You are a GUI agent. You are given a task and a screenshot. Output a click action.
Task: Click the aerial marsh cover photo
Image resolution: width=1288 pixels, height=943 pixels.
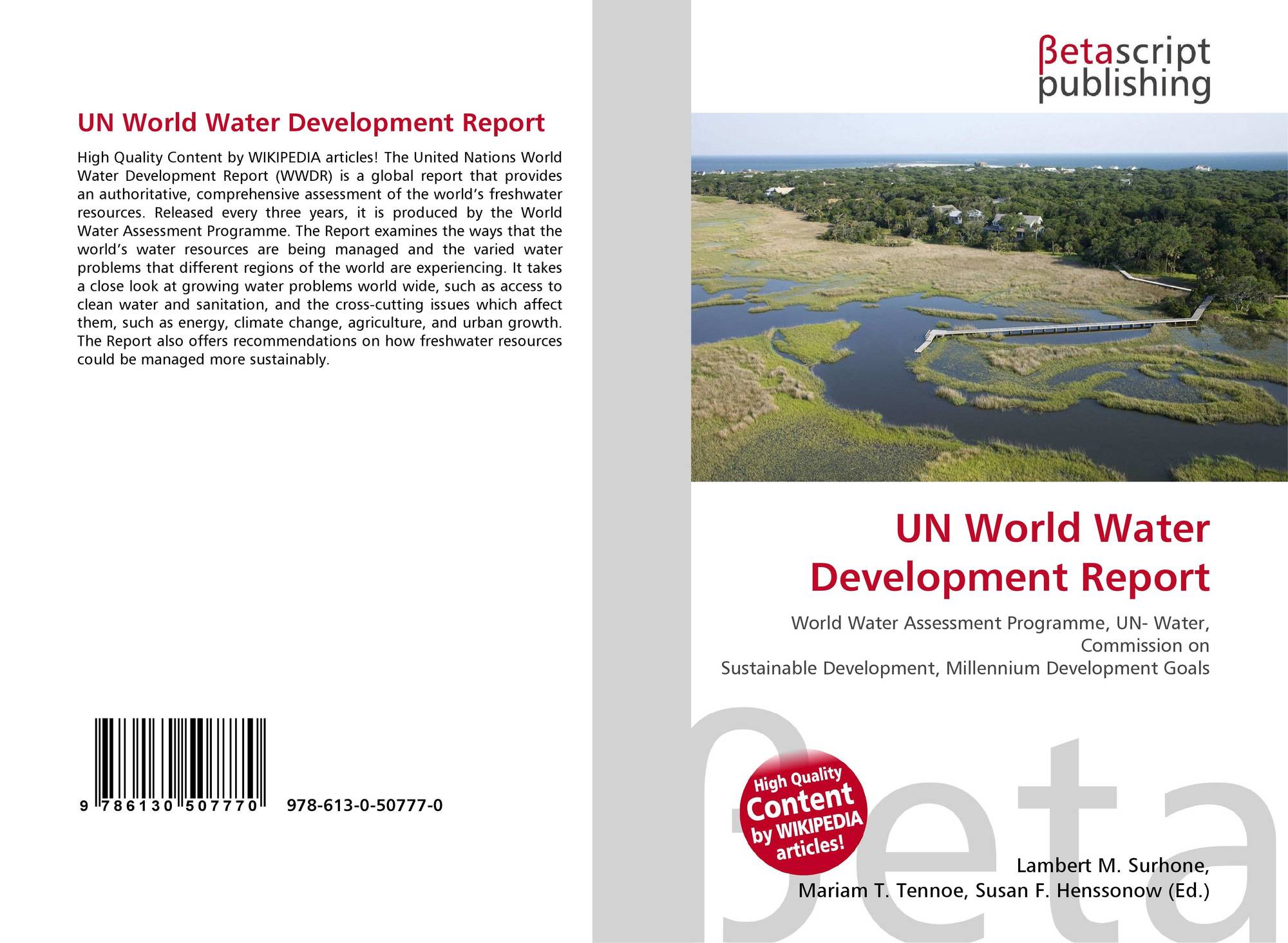(x=989, y=297)
